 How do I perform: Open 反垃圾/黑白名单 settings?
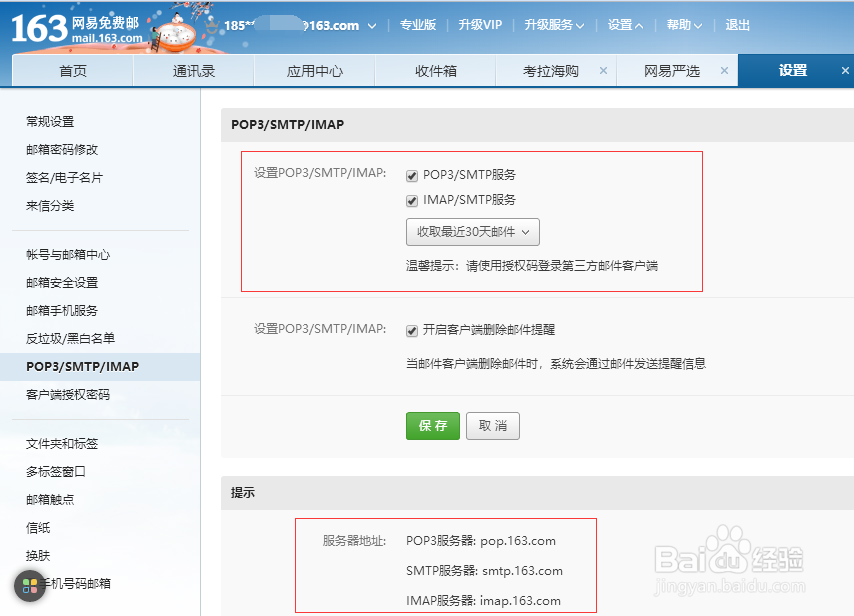[70, 338]
